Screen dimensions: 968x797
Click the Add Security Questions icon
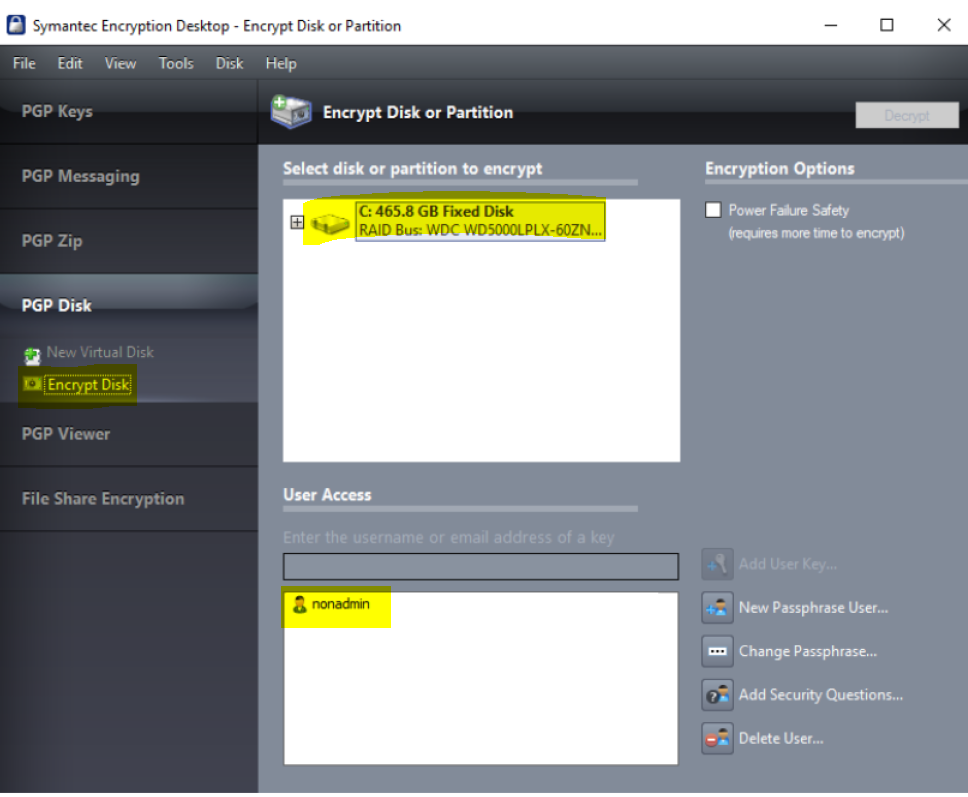tap(717, 694)
